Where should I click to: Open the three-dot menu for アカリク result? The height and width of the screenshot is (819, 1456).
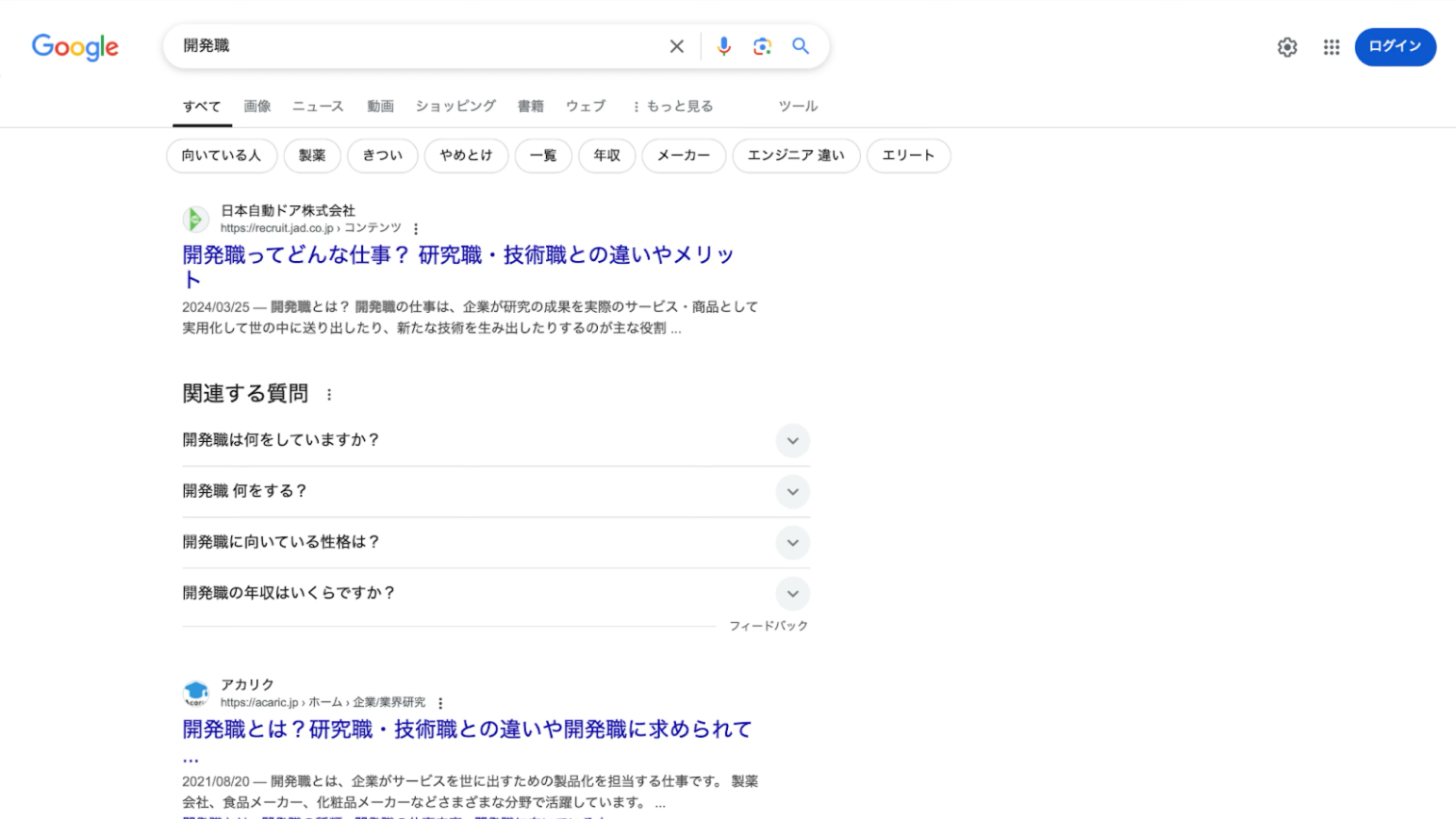(x=440, y=703)
